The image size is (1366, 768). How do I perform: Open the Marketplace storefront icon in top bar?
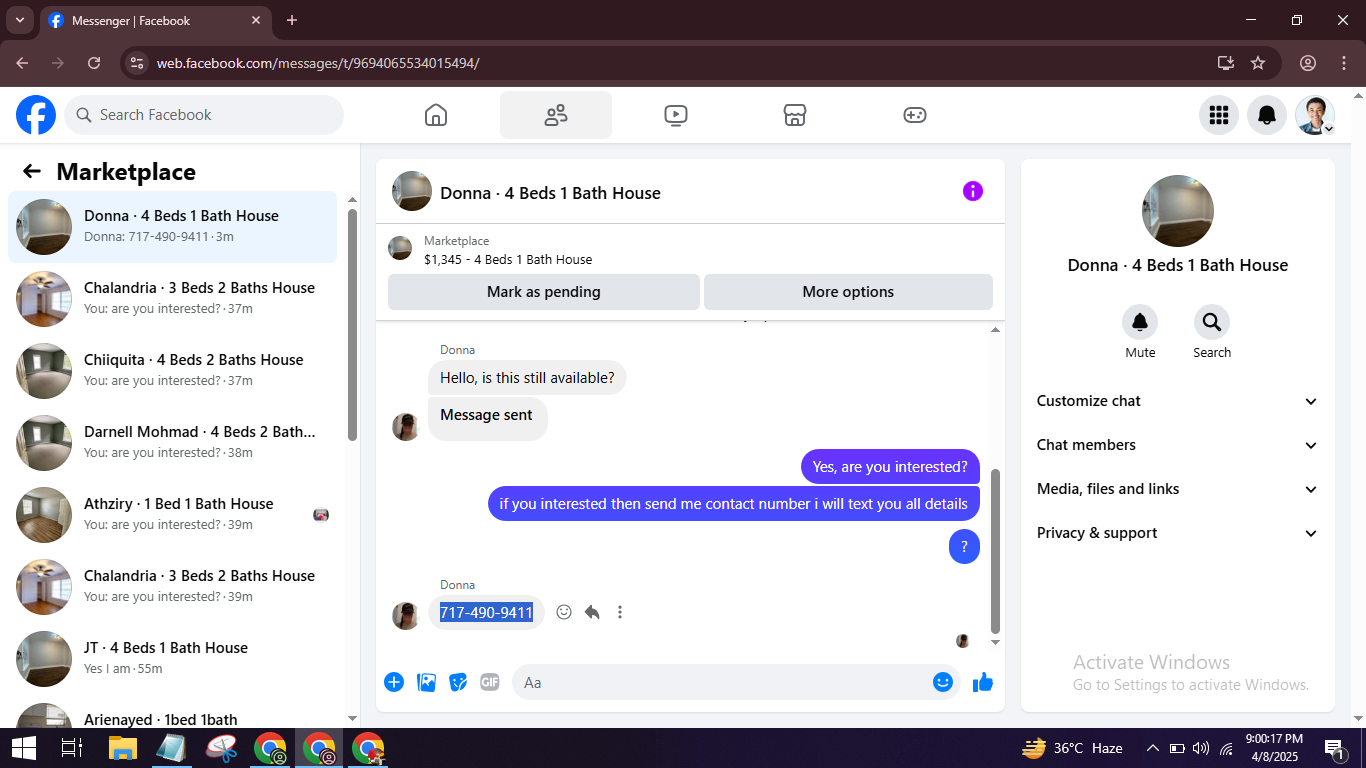[x=795, y=115]
